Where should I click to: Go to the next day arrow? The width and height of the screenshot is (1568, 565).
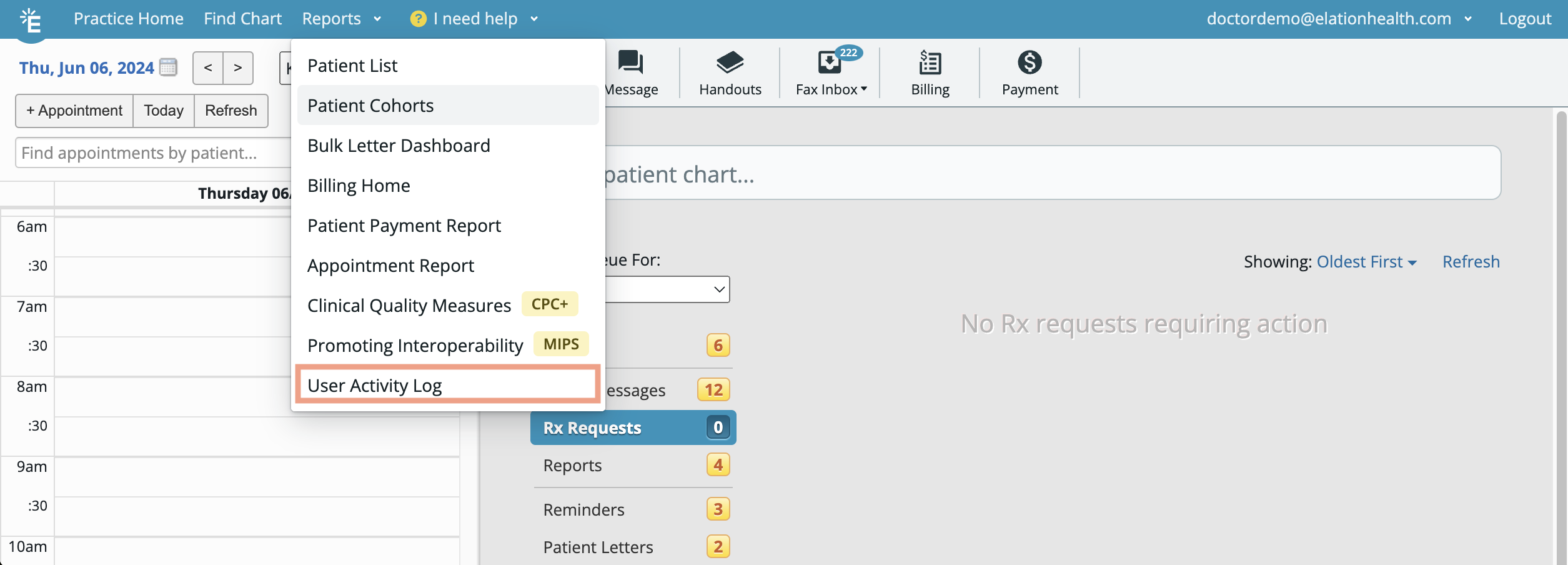click(237, 67)
